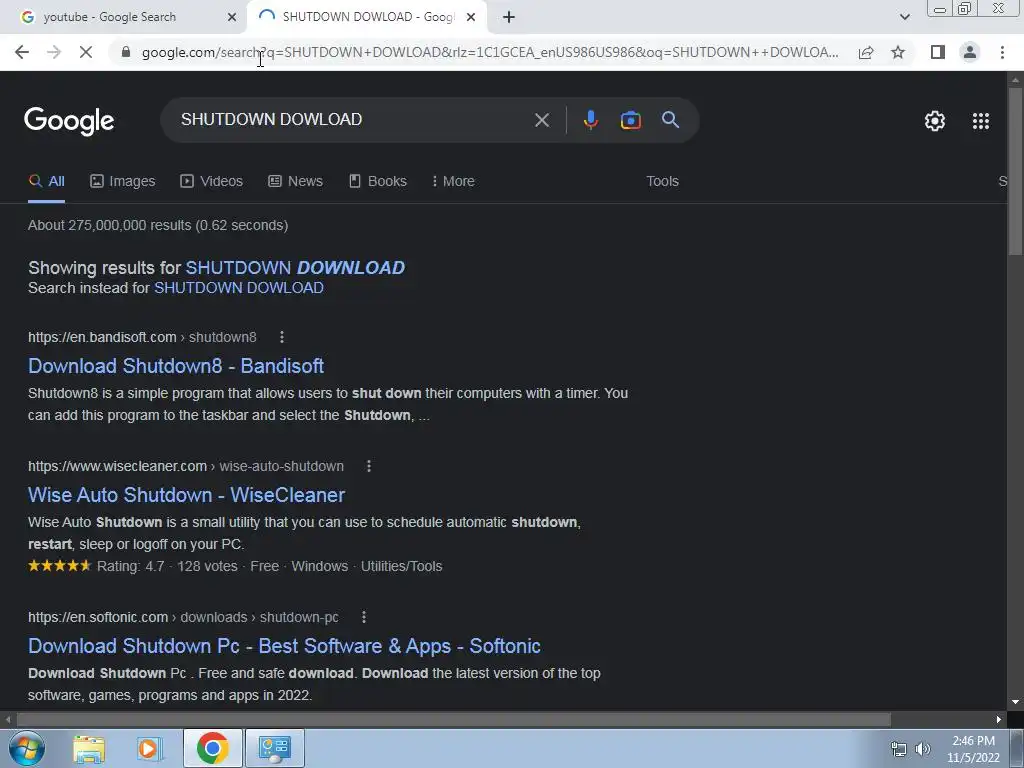Bookmark this page with the star
This screenshot has height=768, width=1024.
pyautogui.click(x=898, y=52)
